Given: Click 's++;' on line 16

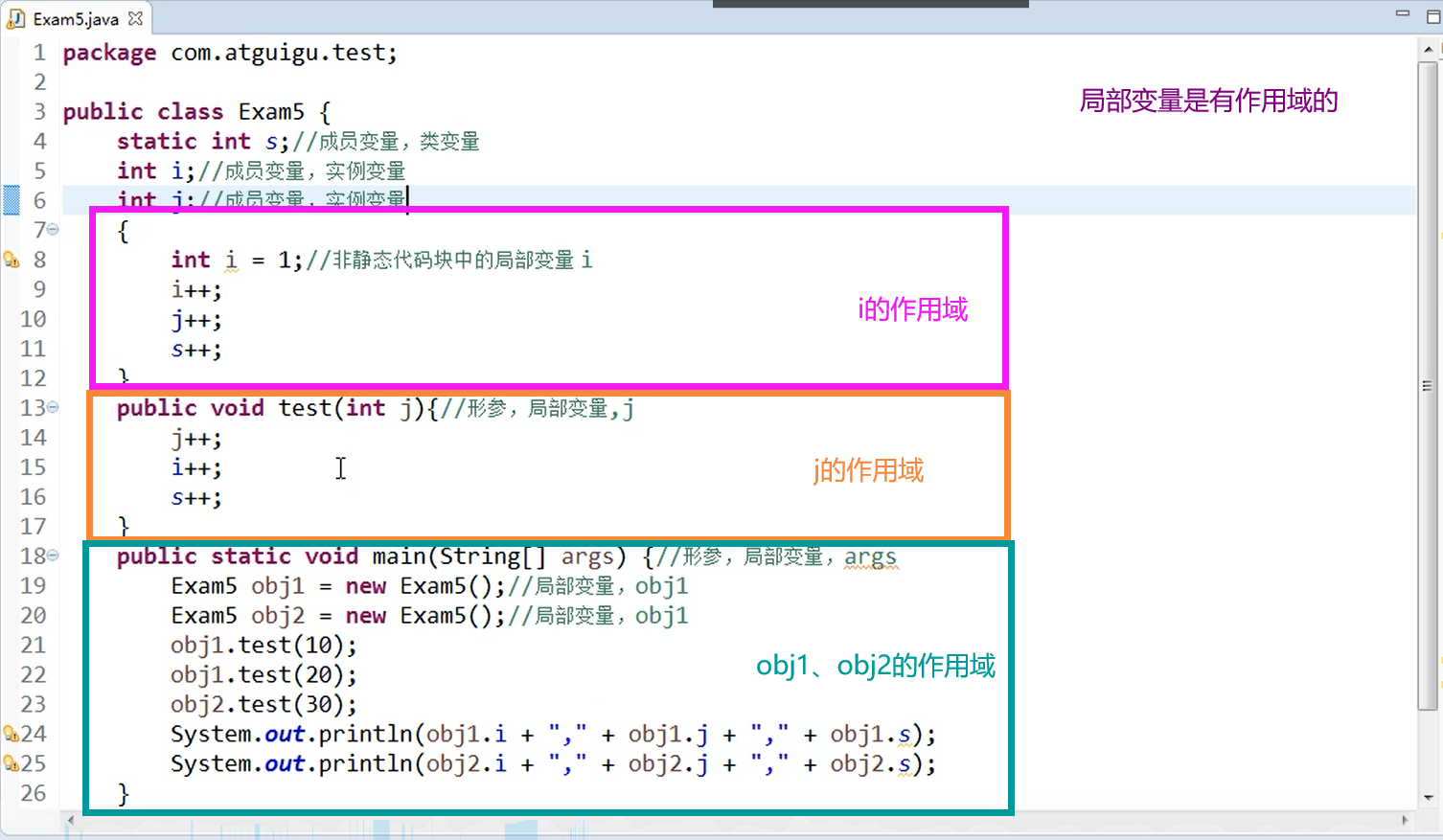Looking at the screenshot, I should (x=196, y=497).
